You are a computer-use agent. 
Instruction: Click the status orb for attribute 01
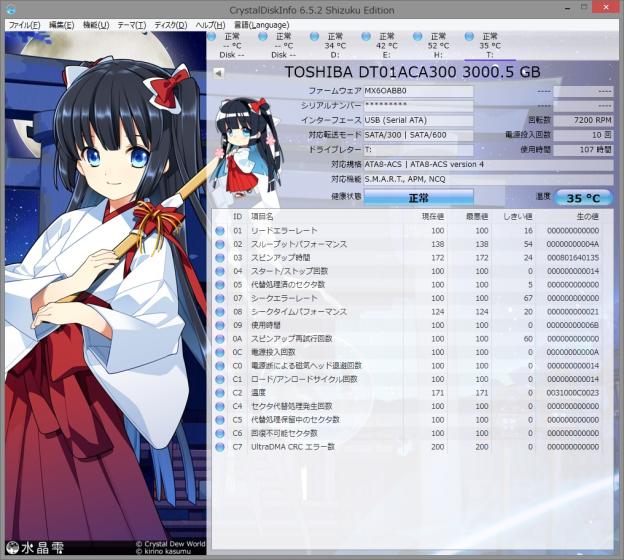(220, 231)
